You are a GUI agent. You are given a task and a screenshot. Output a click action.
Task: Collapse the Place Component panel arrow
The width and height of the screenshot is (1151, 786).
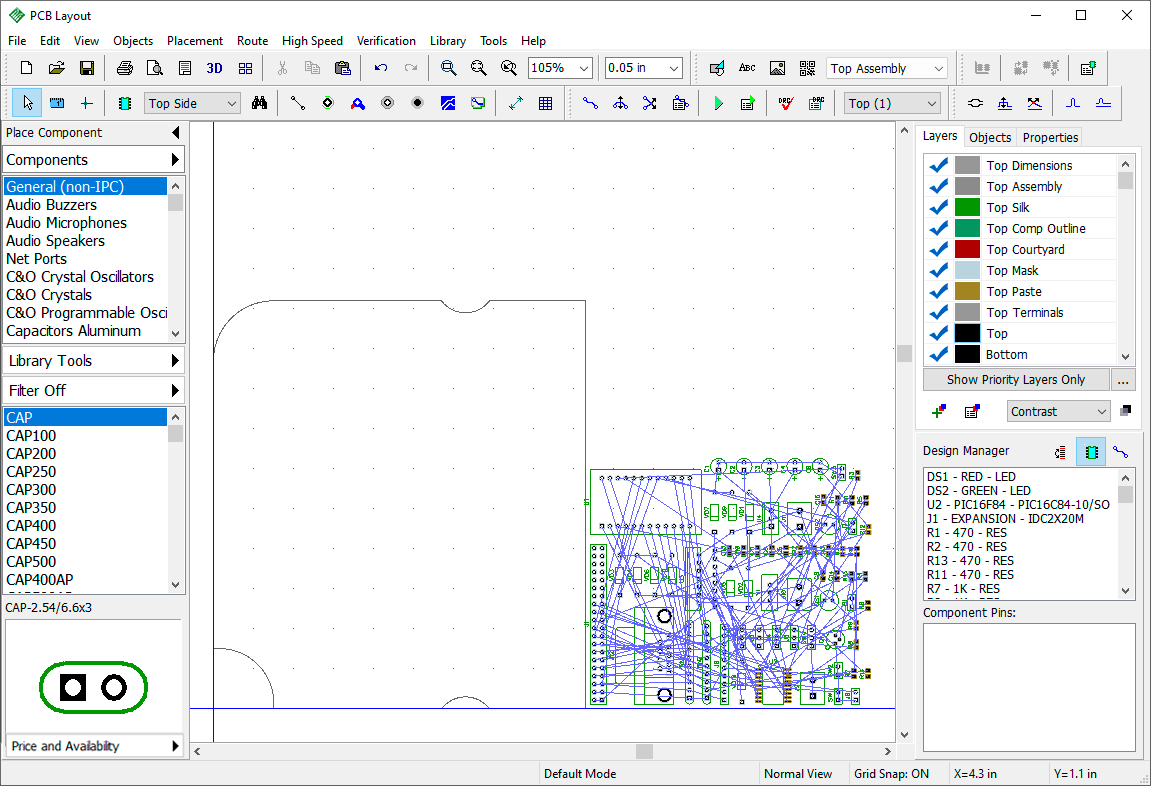point(175,133)
